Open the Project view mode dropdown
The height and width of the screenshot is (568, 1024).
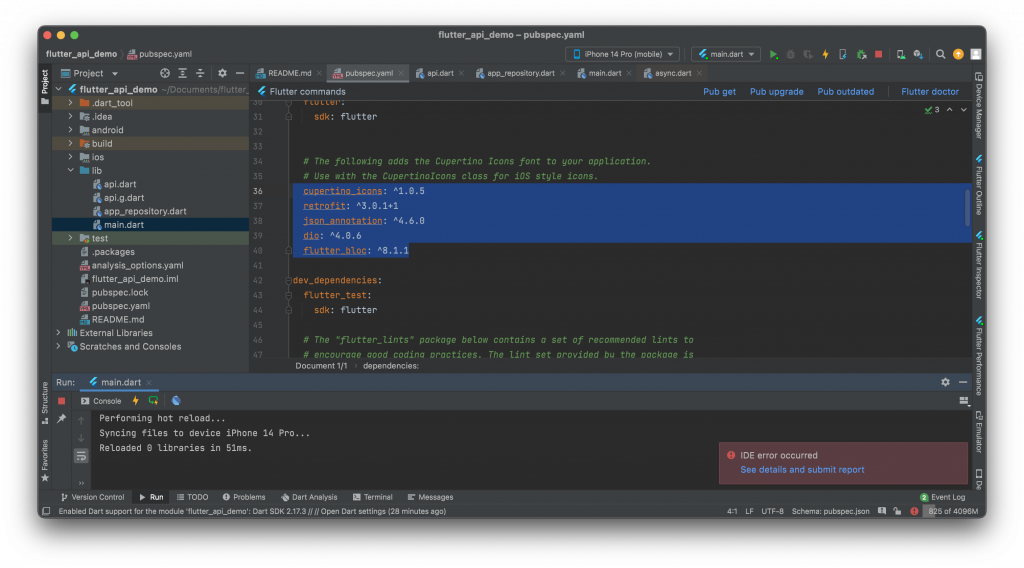pyautogui.click(x=89, y=73)
